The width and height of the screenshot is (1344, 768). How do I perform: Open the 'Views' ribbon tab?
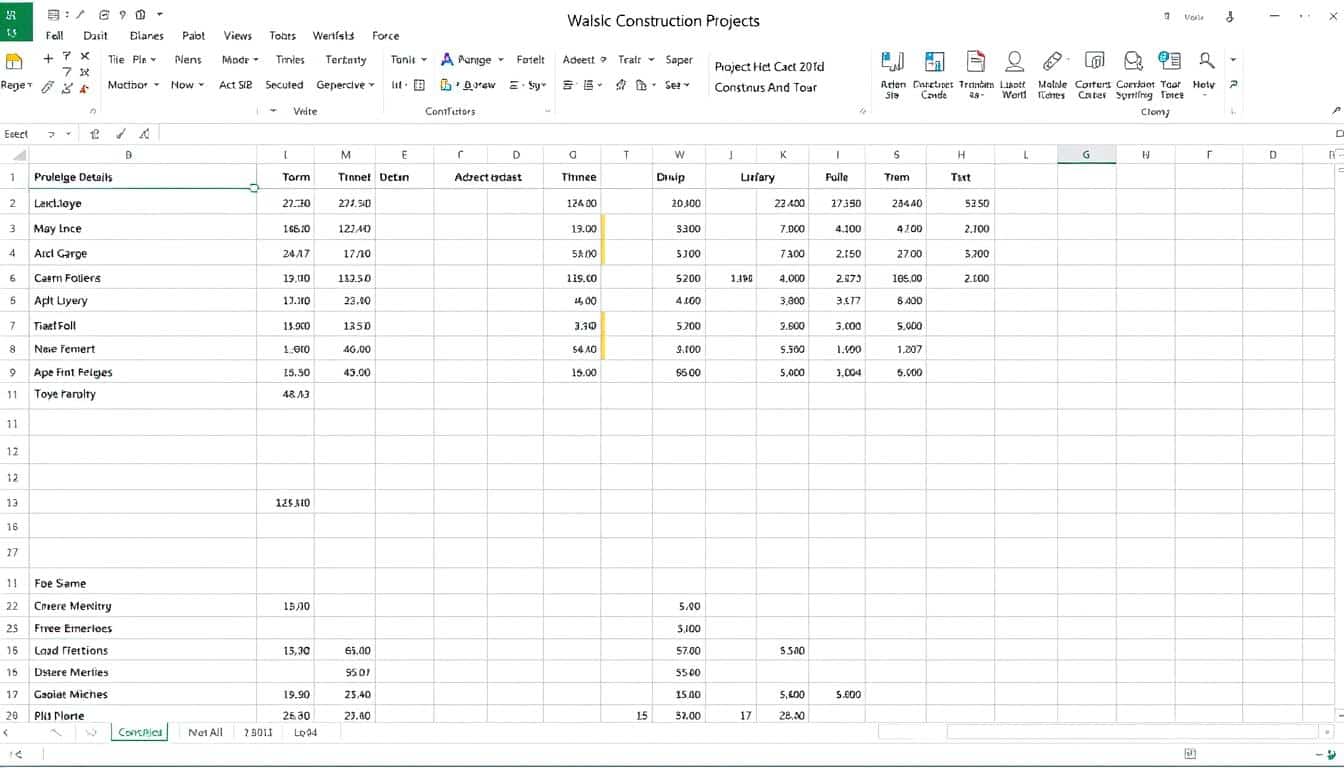pyautogui.click(x=237, y=35)
